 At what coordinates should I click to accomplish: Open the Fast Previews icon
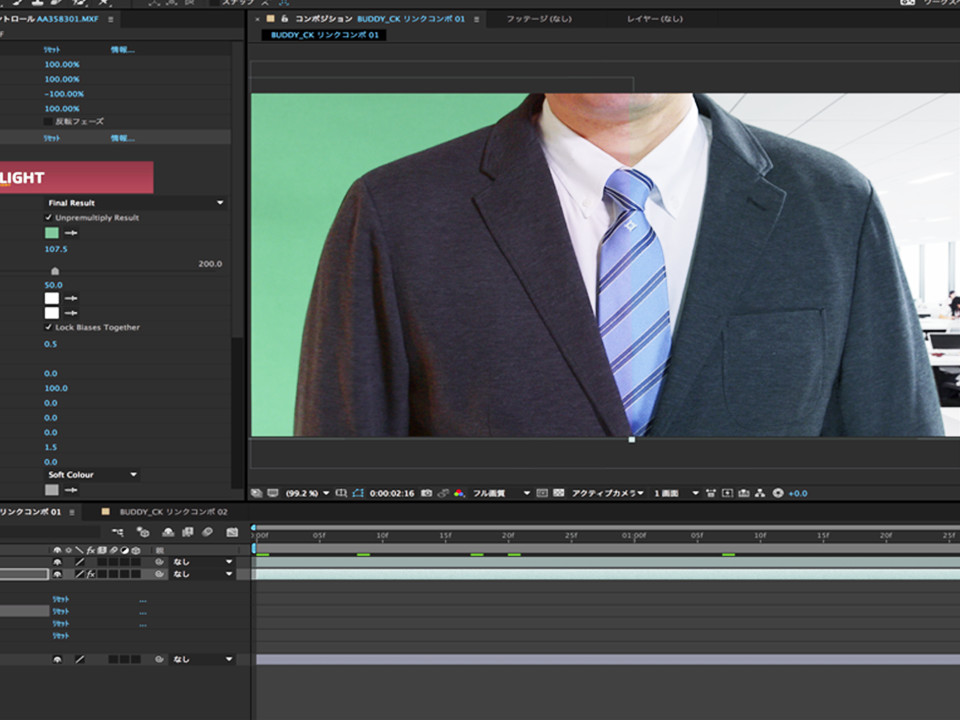[x=727, y=493]
